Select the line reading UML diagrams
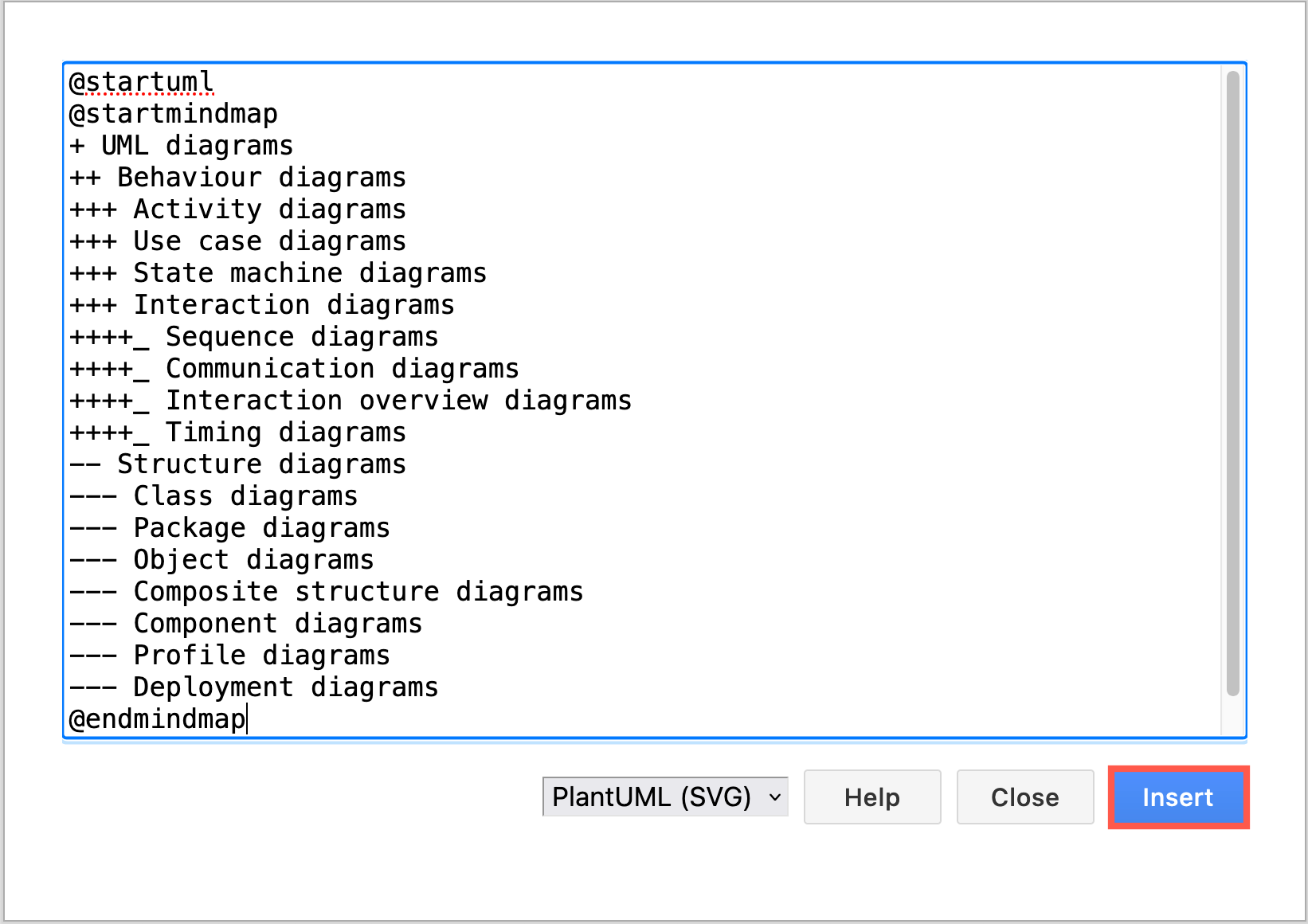1308x924 pixels. tap(181, 145)
